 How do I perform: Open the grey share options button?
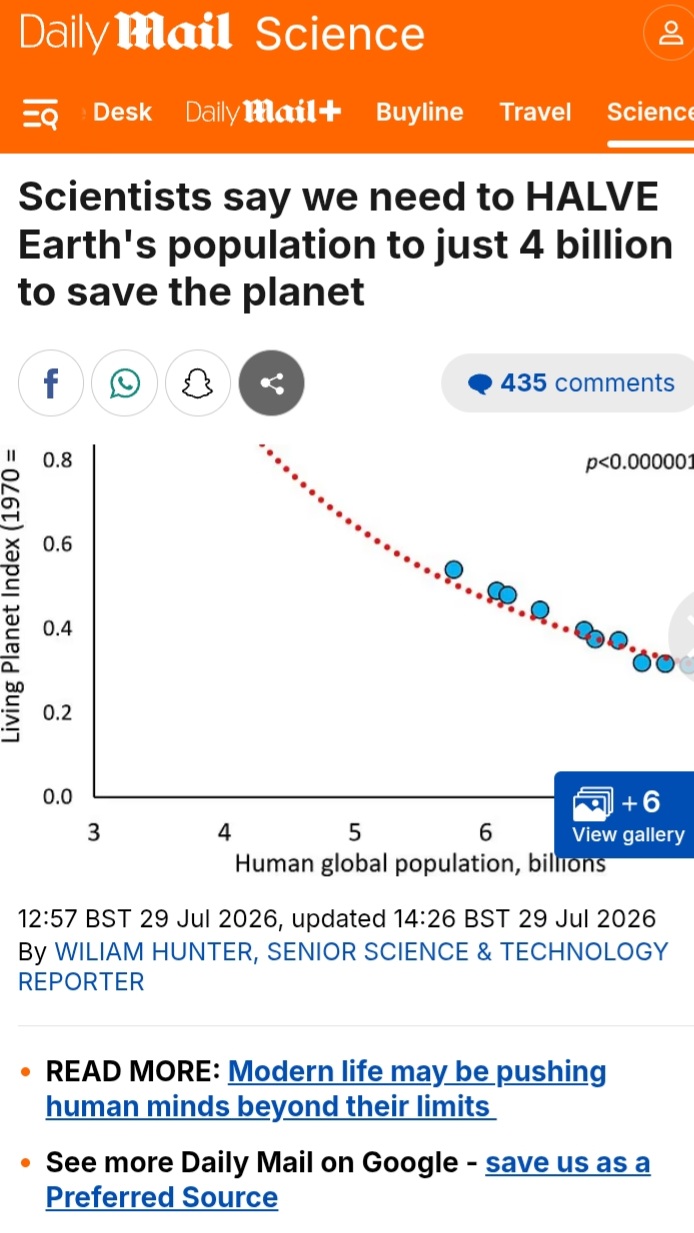(x=271, y=383)
